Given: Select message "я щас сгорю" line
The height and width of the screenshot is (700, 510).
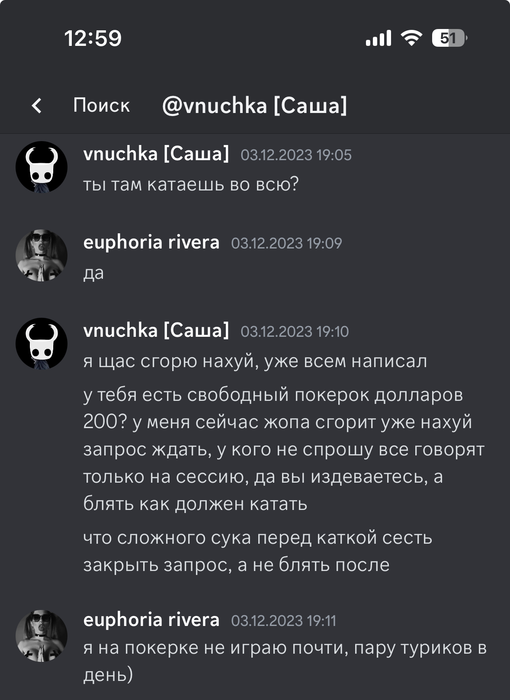Looking at the screenshot, I should [255, 361].
